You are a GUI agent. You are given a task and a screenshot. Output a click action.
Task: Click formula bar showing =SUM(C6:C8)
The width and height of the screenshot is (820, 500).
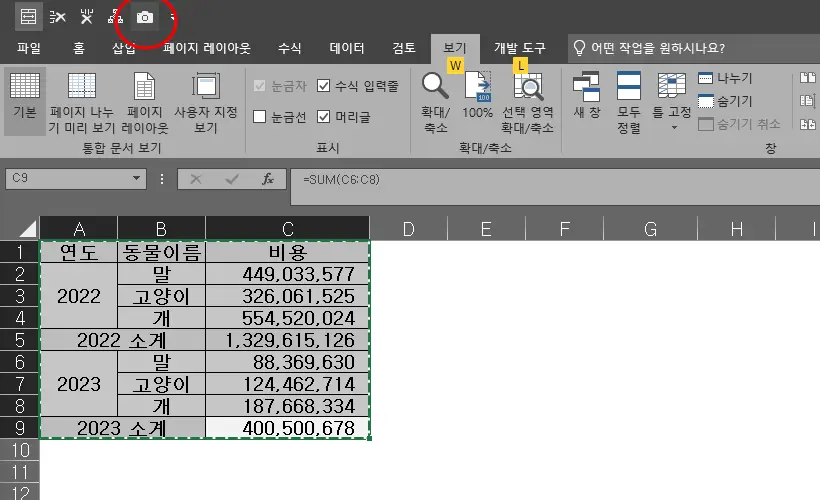coord(555,186)
